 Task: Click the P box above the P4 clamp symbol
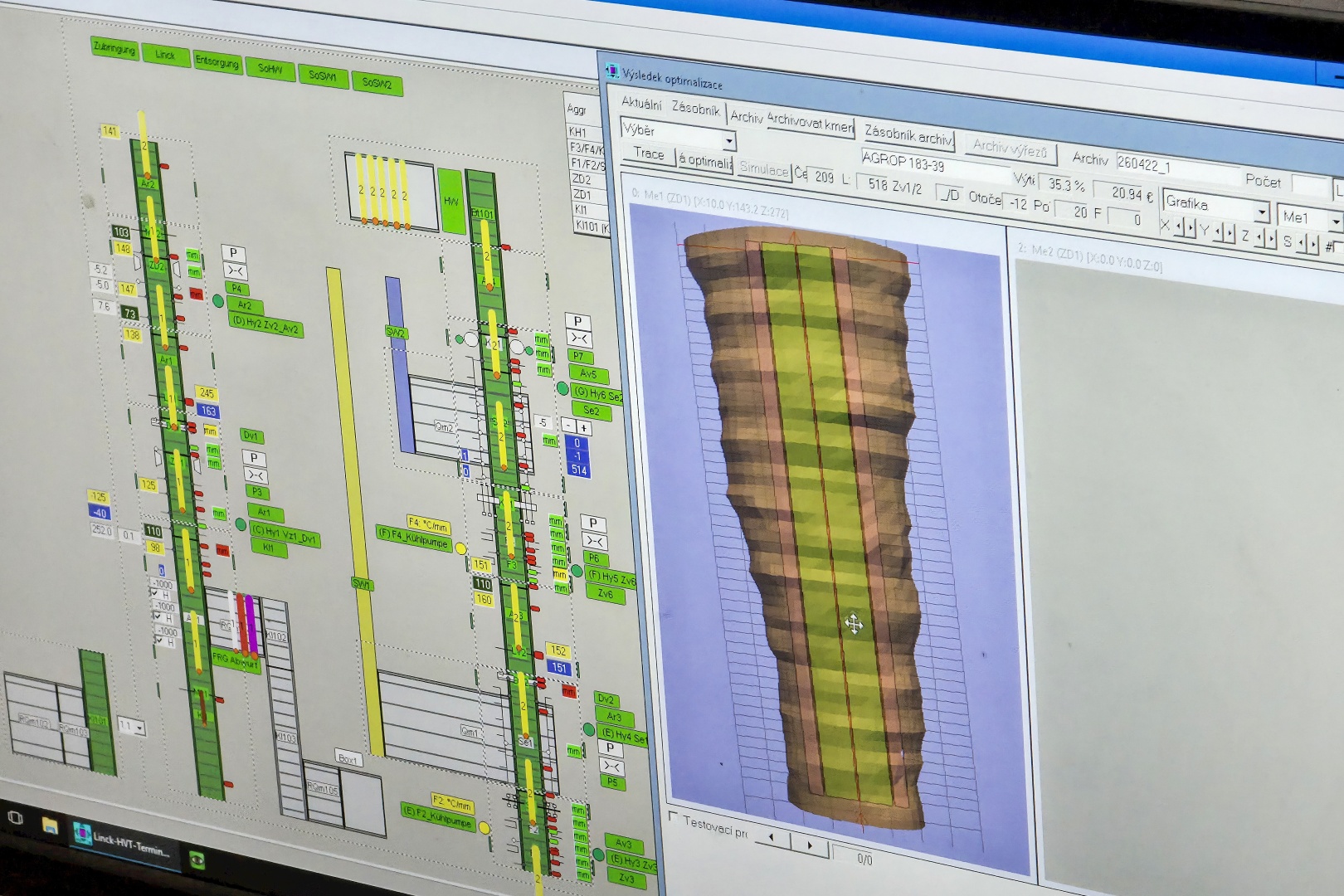coord(233,253)
